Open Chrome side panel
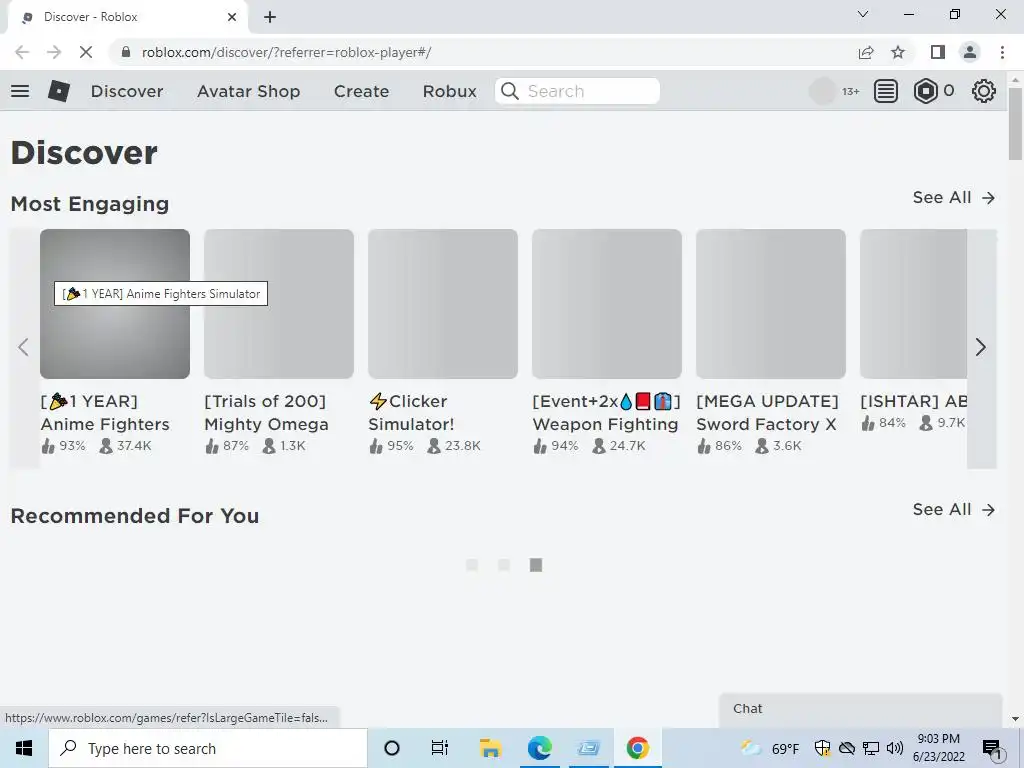Viewport: 1024px width, 768px height. point(938,52)
